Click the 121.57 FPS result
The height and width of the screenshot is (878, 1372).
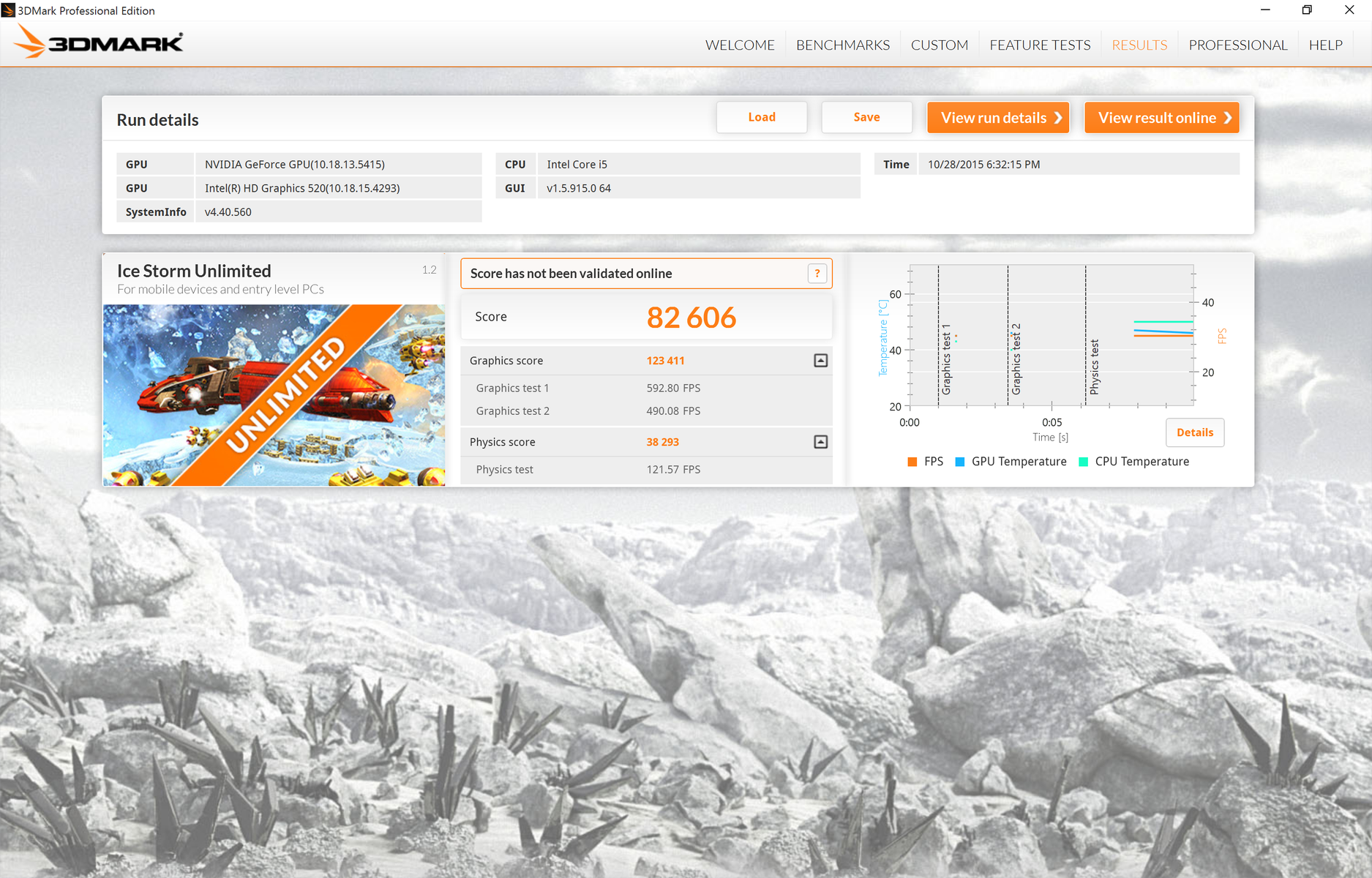(x=673, y=470)
